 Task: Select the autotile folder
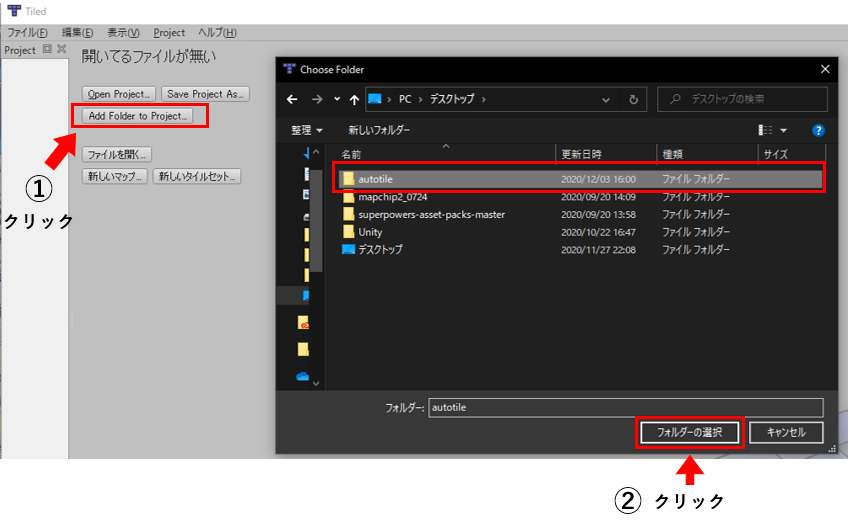[580, 179]
